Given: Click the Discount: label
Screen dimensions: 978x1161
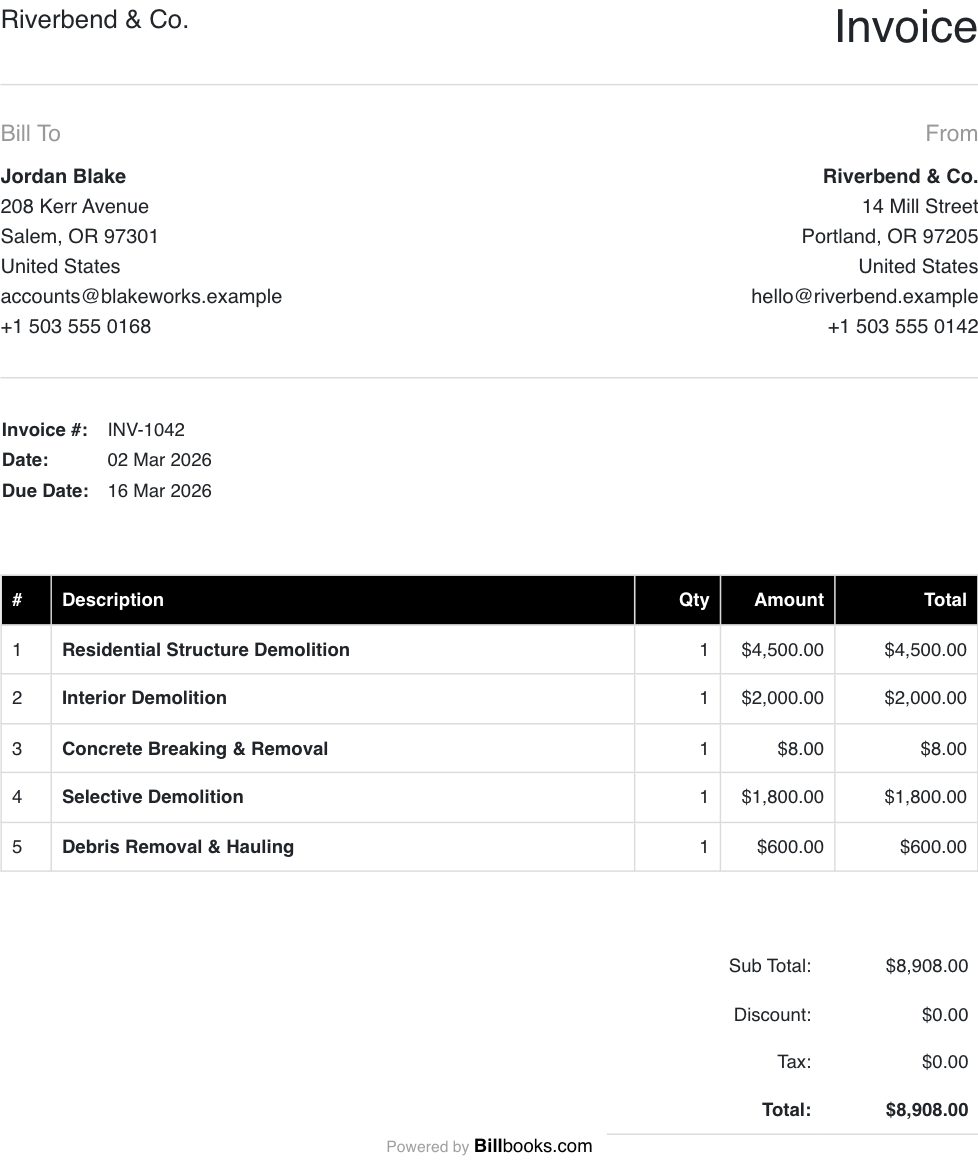Looking at the screenshot, I should [x=772, y=1014].
